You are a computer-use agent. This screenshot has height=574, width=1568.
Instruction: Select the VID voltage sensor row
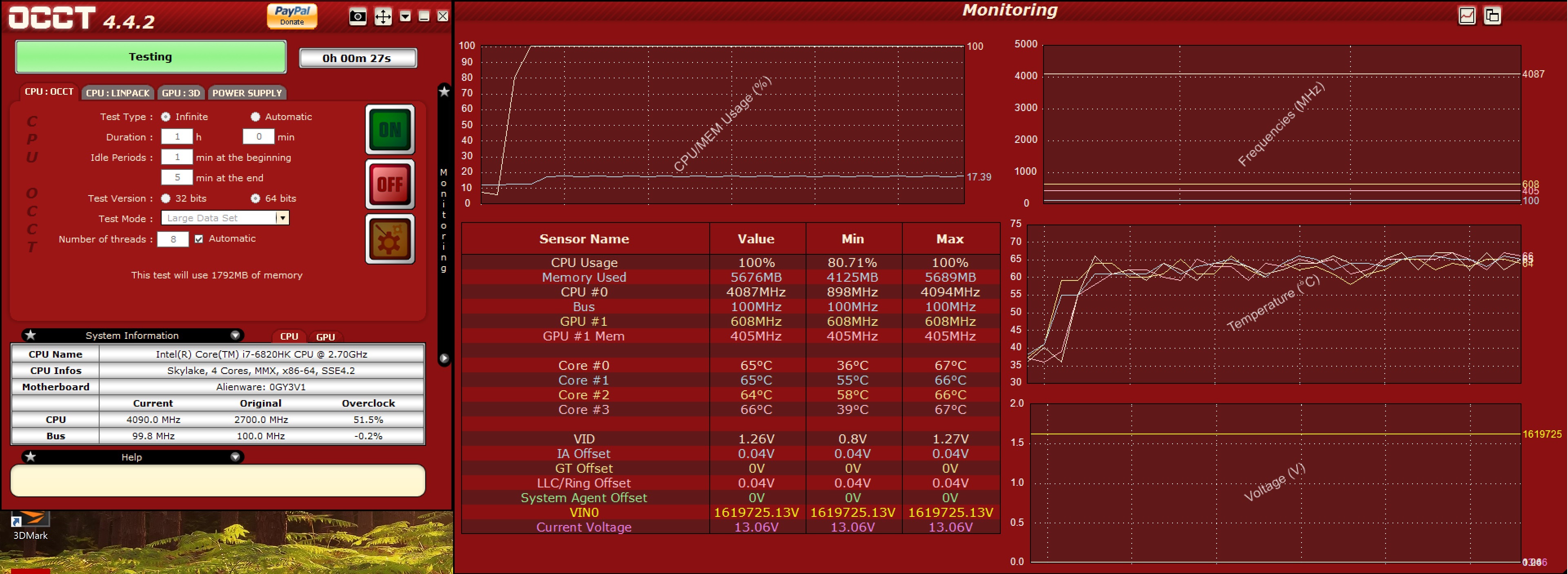731,439
